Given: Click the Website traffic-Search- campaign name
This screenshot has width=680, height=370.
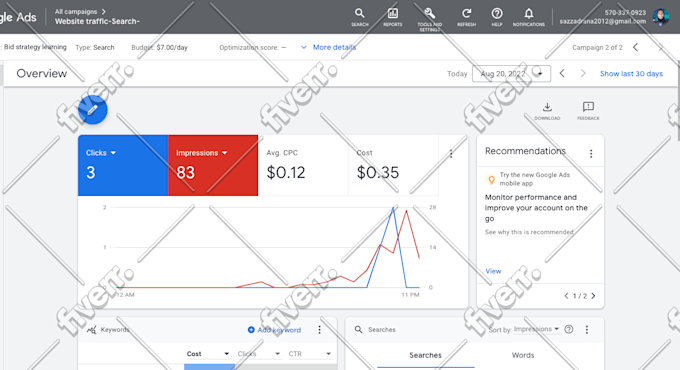Looking at the screenshot, I should pyautogui.click(x=97, y=21).
